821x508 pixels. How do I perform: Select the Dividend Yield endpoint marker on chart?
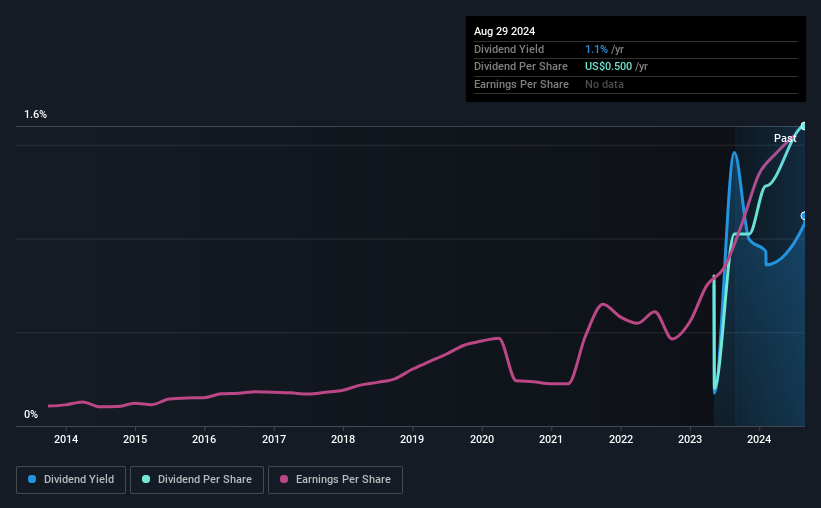(x=804, y=216)
